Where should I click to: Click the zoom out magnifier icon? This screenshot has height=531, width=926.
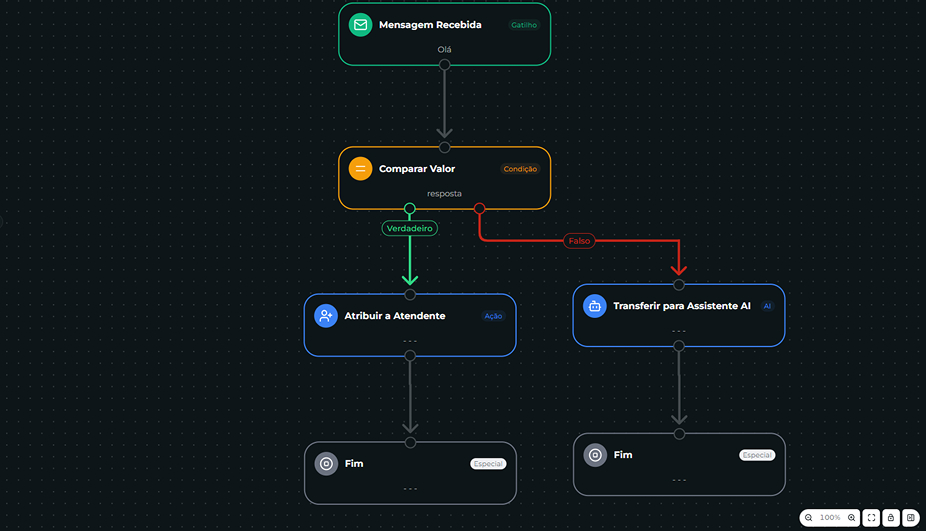coord(808,517)
